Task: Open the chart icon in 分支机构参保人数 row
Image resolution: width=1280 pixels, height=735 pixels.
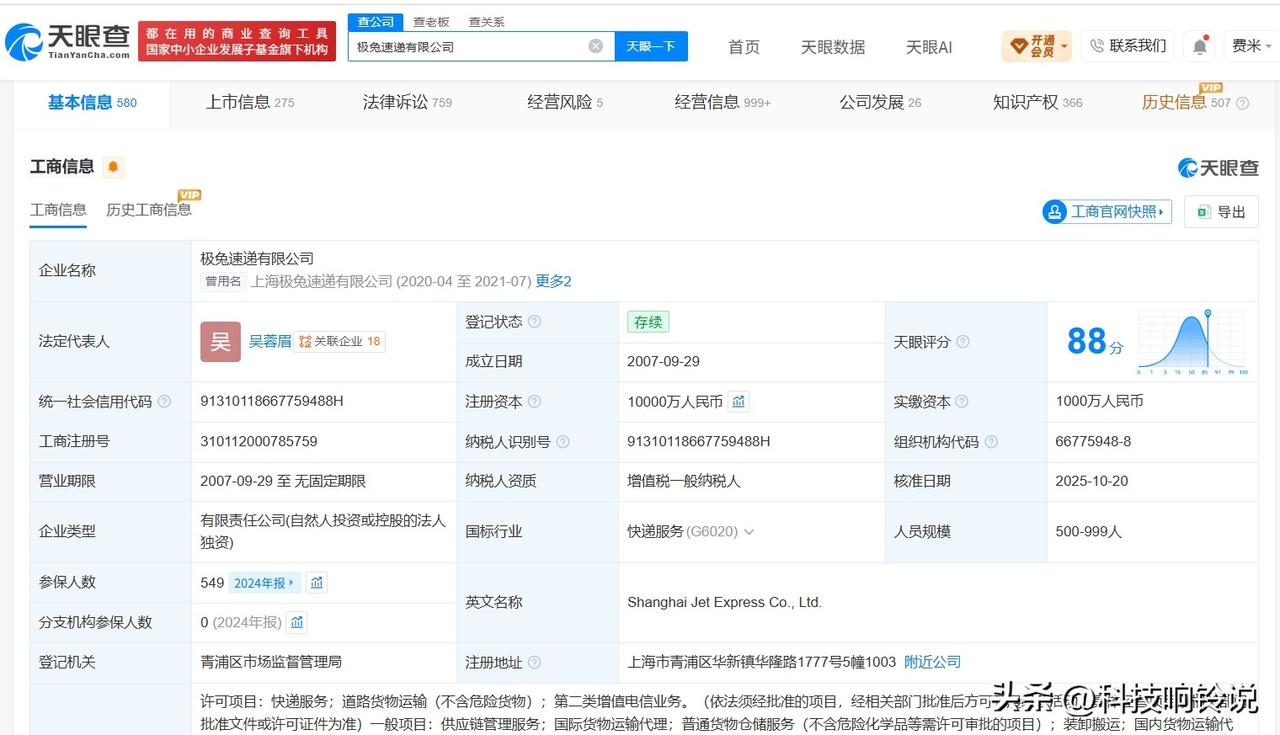Action: click(297, 622)
